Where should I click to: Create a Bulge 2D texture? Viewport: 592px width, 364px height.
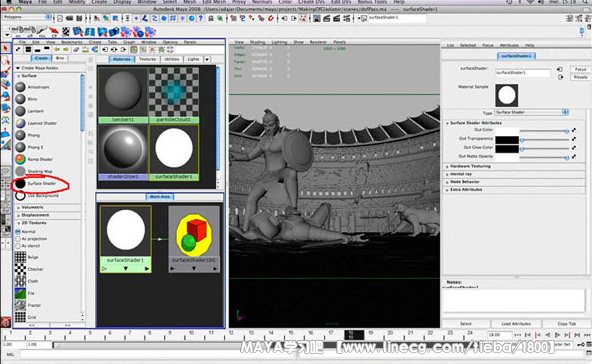point(27,257)
